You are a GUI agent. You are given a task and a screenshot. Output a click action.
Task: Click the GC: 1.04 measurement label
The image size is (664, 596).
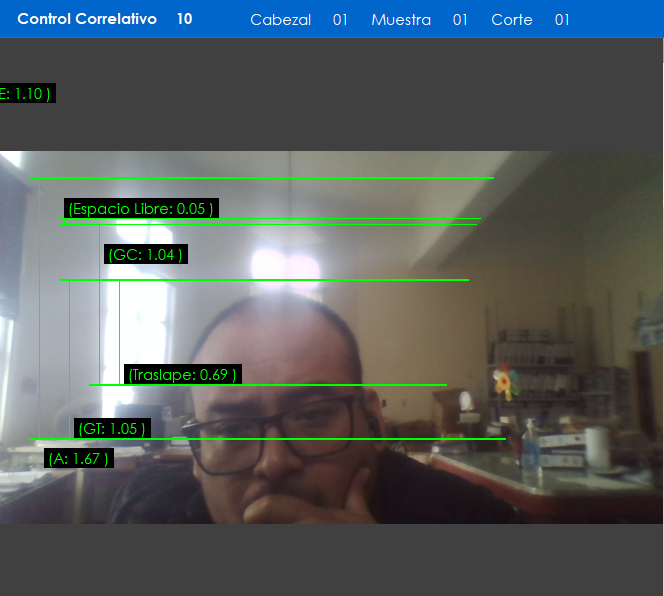(x=145, y=254)
